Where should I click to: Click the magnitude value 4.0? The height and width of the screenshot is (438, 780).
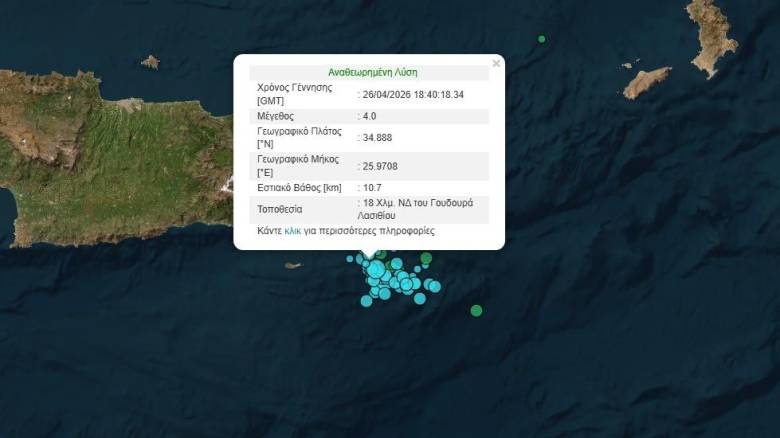tap(370, 116)
